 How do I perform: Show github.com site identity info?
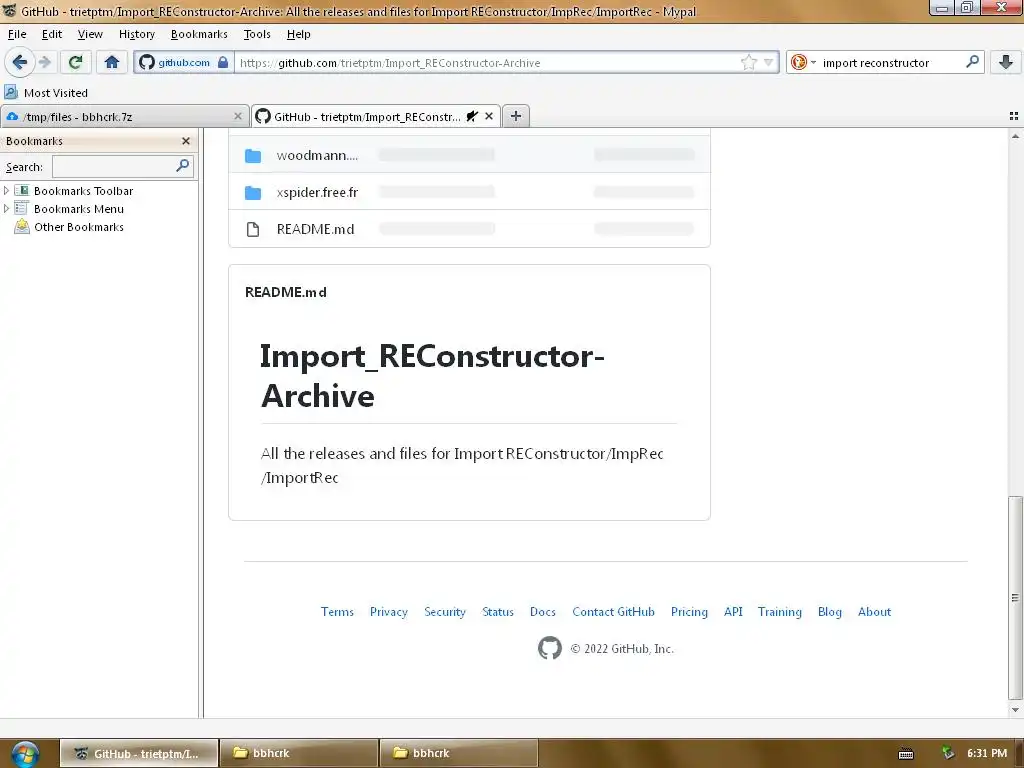point(184,63)
